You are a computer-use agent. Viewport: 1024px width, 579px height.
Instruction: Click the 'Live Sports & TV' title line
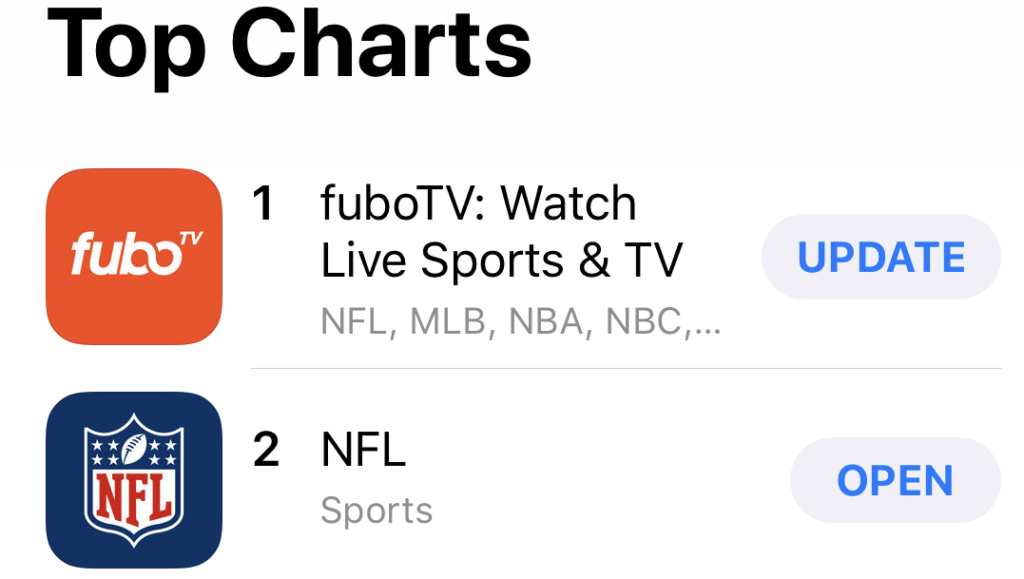tap(502, 260)
